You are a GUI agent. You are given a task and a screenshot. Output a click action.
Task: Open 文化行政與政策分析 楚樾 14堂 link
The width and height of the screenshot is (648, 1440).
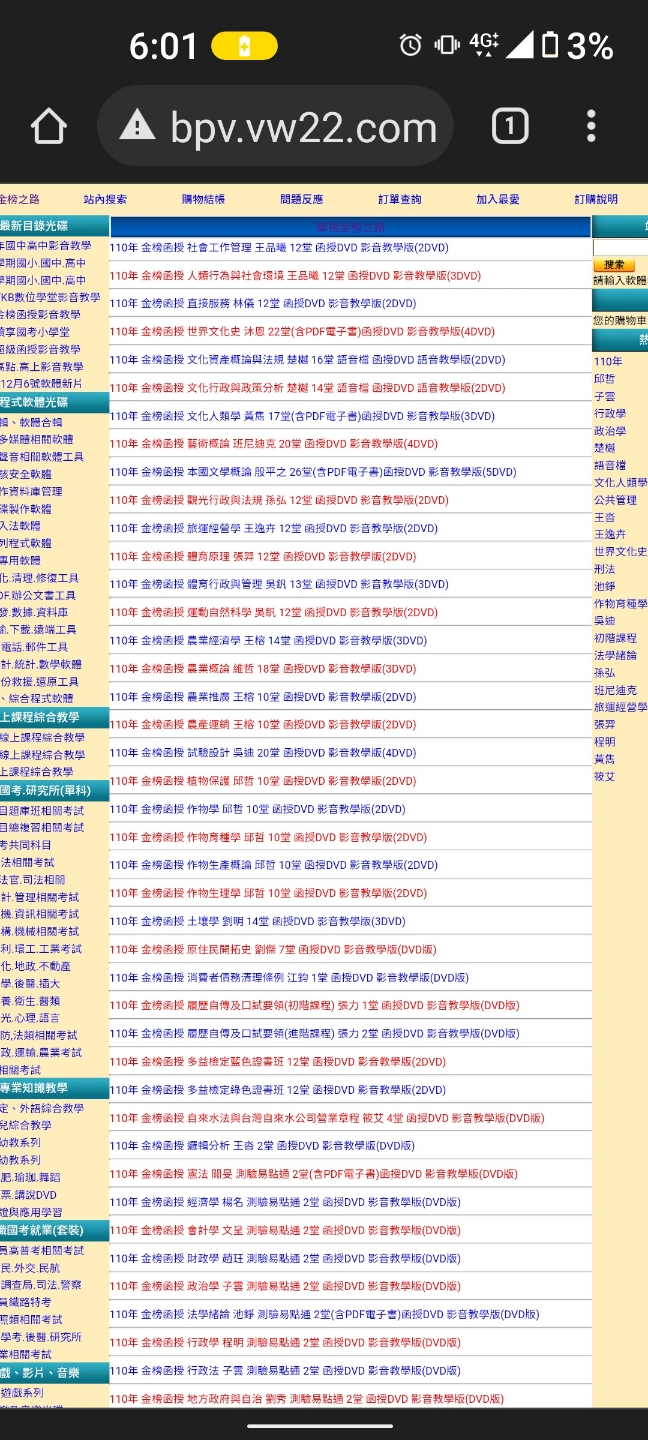click(308, 388)
